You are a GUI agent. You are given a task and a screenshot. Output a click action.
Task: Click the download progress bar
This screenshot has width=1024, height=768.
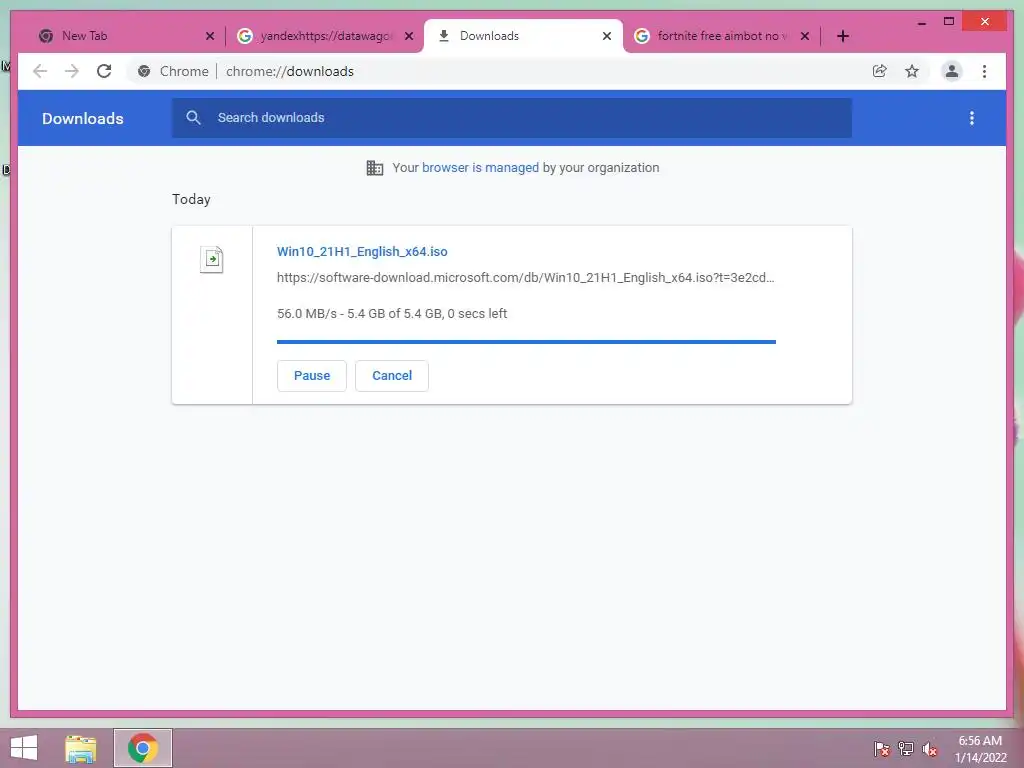(526, 342)
